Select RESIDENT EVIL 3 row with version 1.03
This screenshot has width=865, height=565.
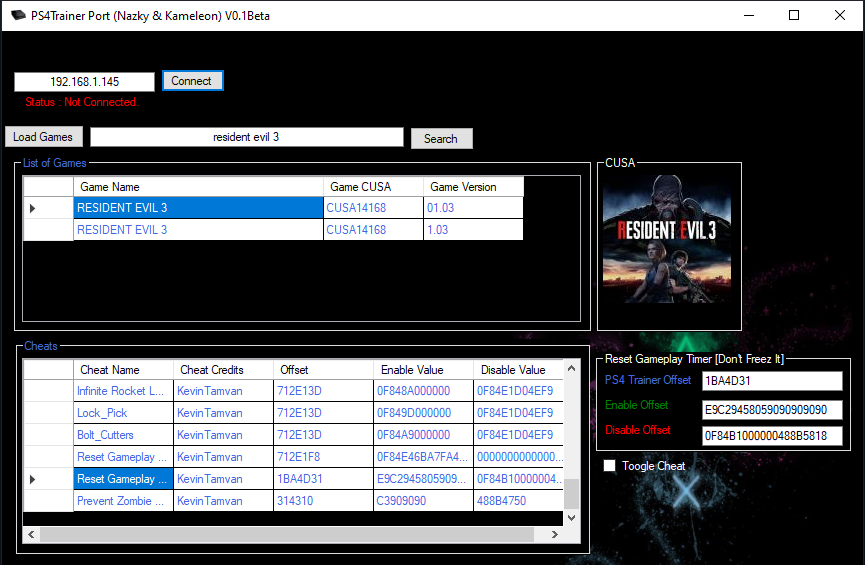pos(273,230)
